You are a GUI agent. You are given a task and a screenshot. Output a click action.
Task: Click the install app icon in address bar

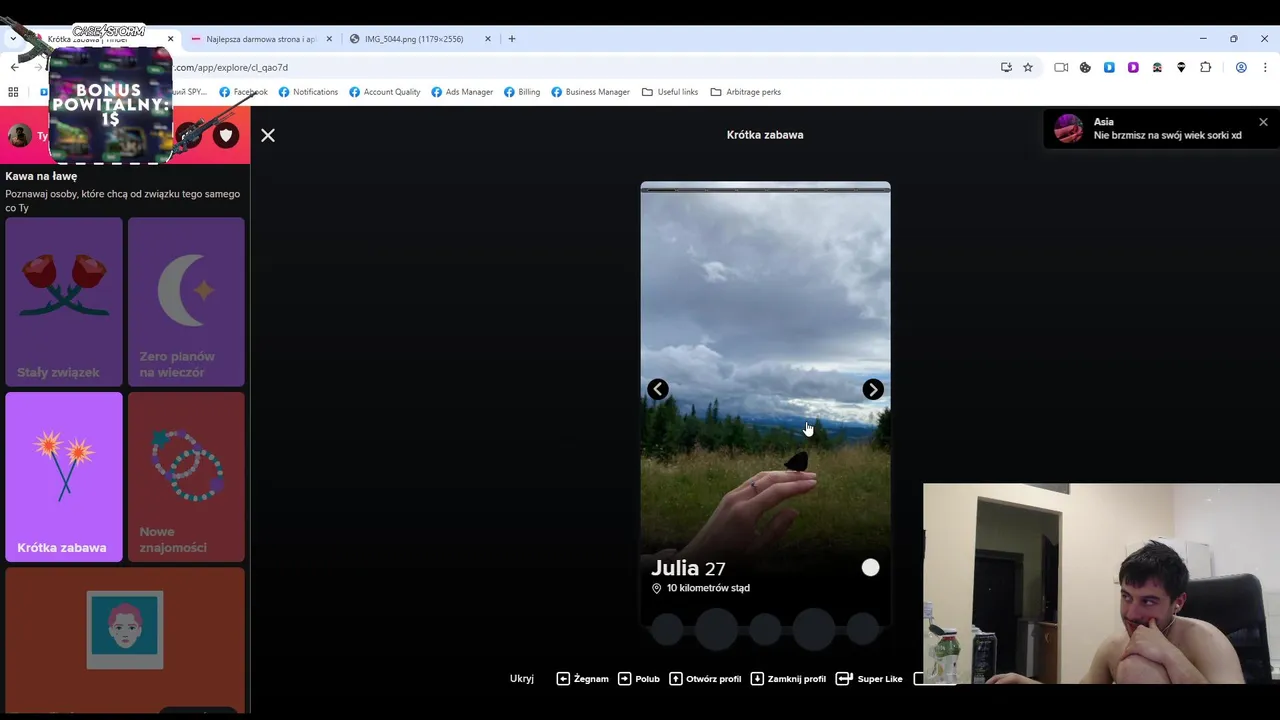1006,67
